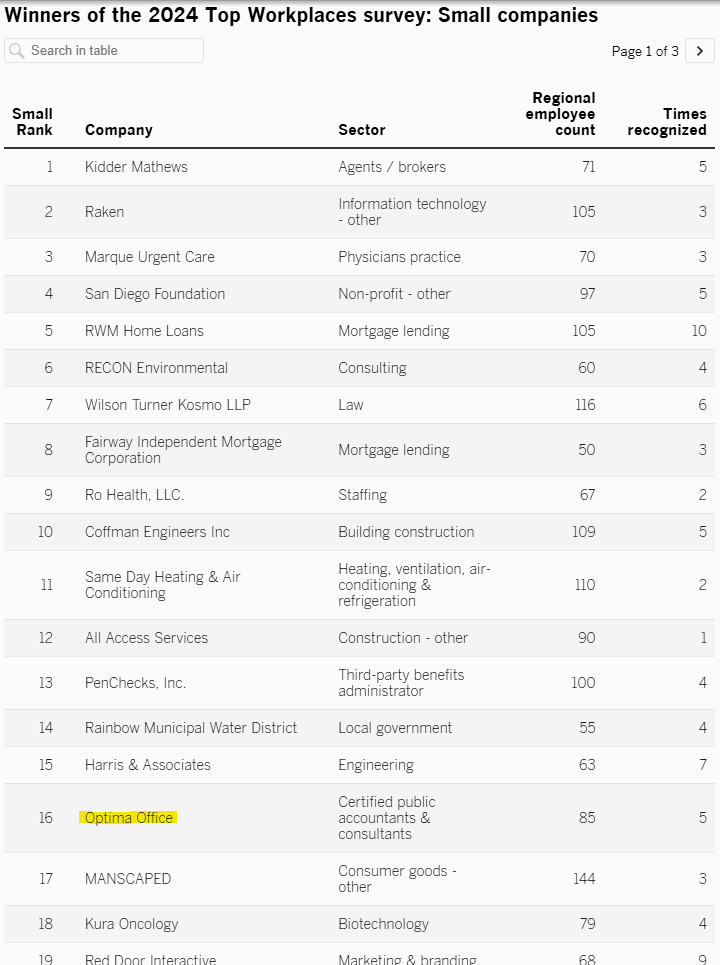
Task: Sort table by Company column header
Action: tap(119, 130)
